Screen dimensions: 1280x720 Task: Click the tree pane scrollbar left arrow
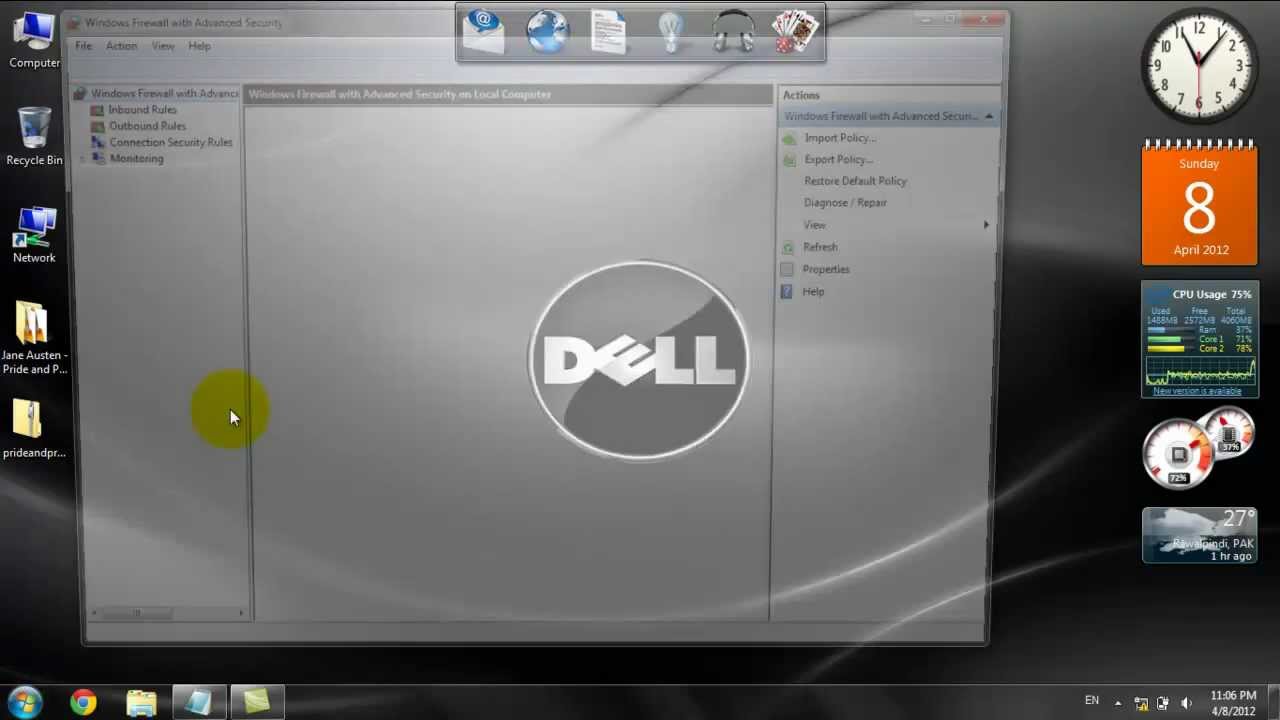95,613
